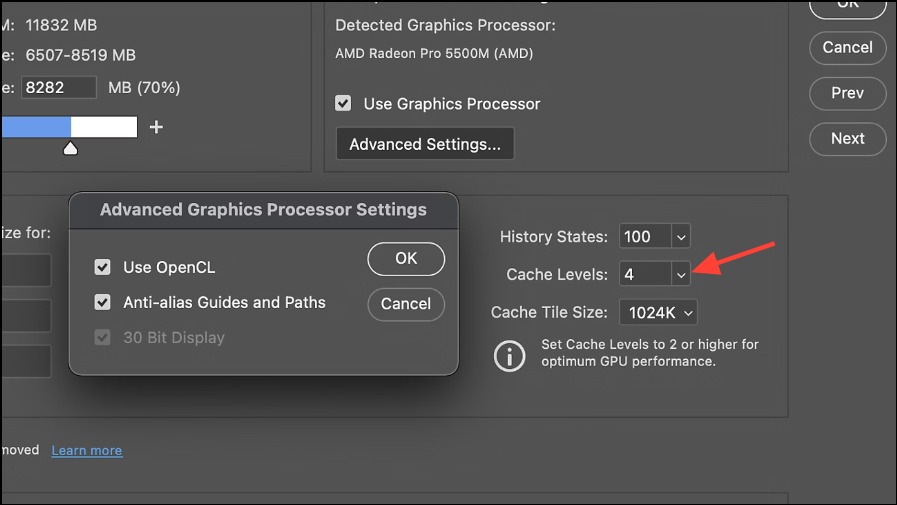Click Cancel in the Preferences button column
Viewport: 897px width, 505px height.
pyautogui.click(x=847, y=47)
